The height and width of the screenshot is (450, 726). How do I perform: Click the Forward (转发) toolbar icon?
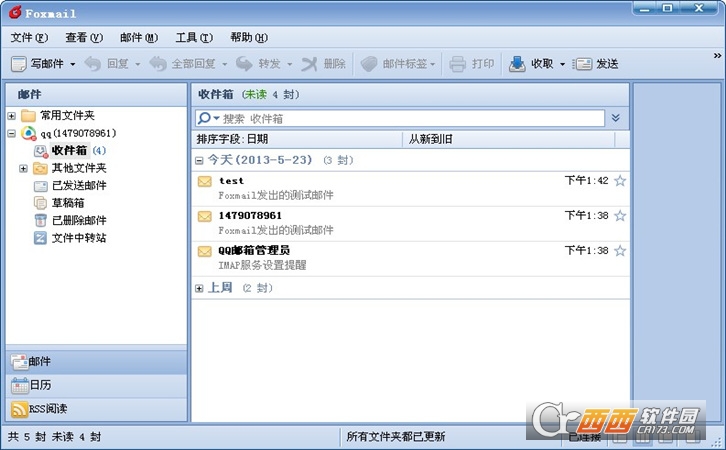pos(244,64)
